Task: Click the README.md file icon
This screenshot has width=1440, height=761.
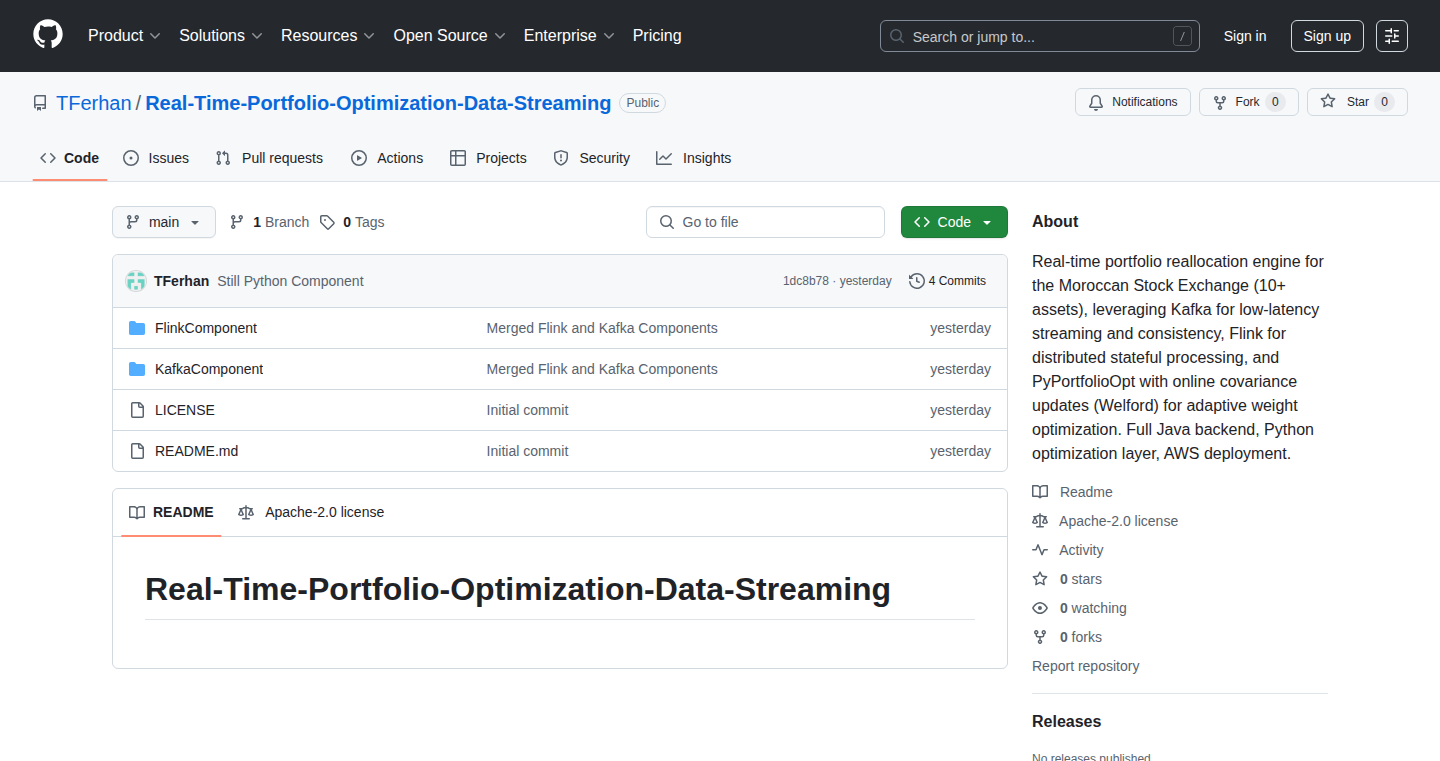Action: pyautogui.click(x=137, y=451)
